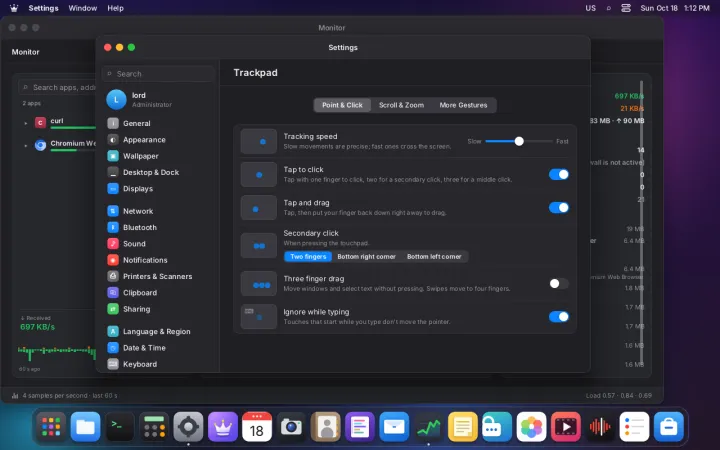Click the Load 0.57 status text
The width and height of the screenshot is (720, 450).
(619, 395)
